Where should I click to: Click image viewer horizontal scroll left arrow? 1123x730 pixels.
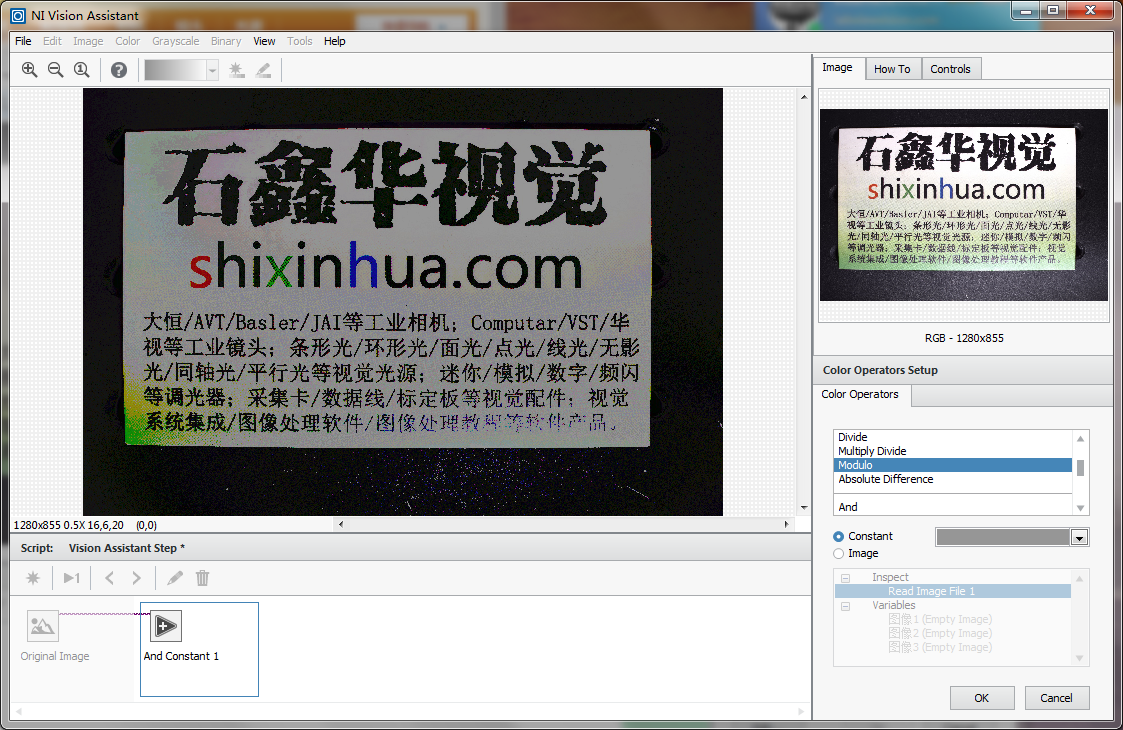341,524
